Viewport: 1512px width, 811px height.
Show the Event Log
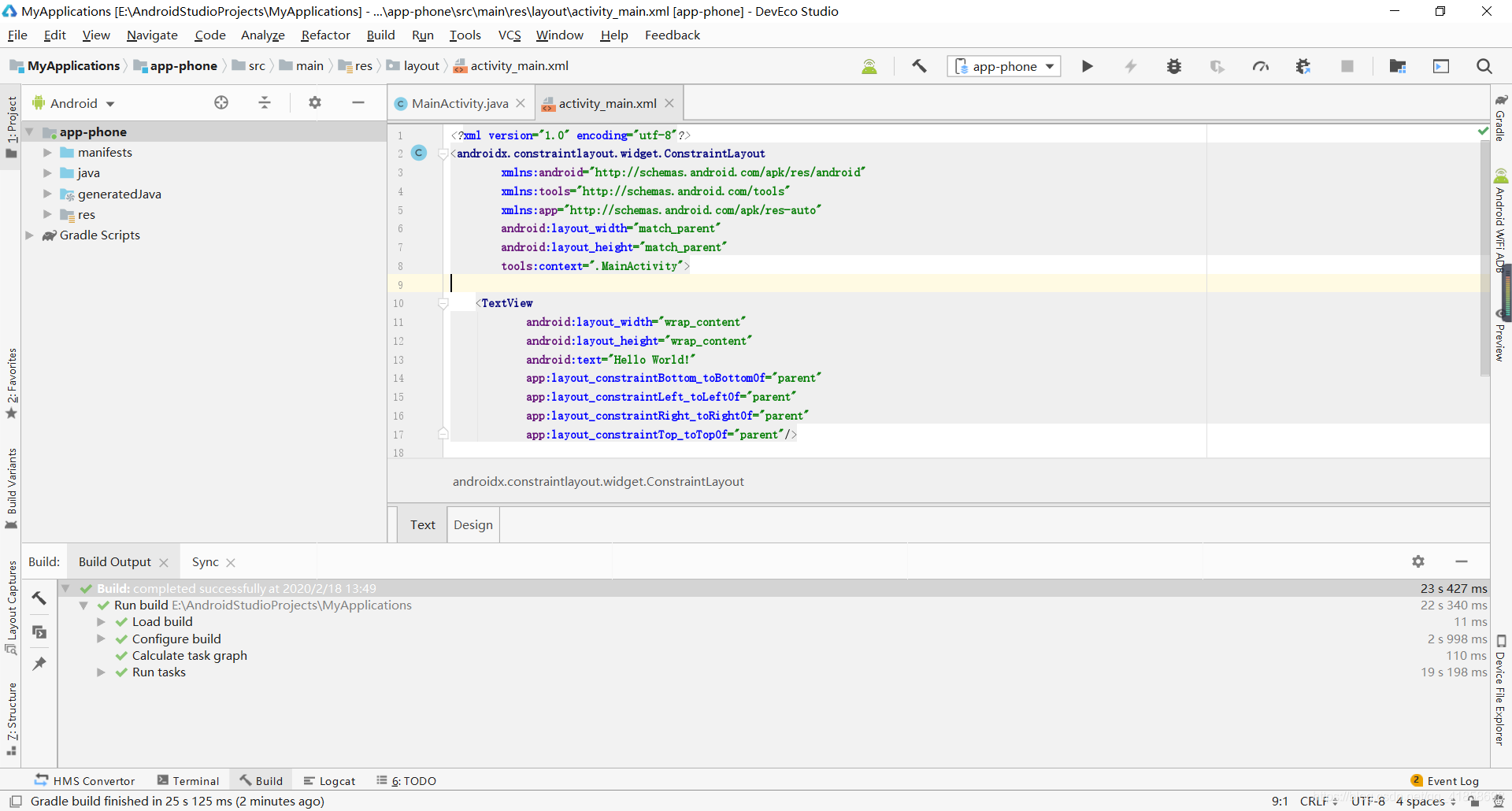click(x=1452, y=780)
